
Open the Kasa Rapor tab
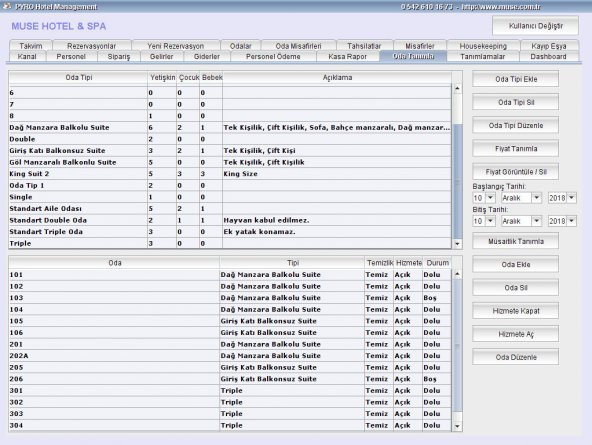point(347,56)
